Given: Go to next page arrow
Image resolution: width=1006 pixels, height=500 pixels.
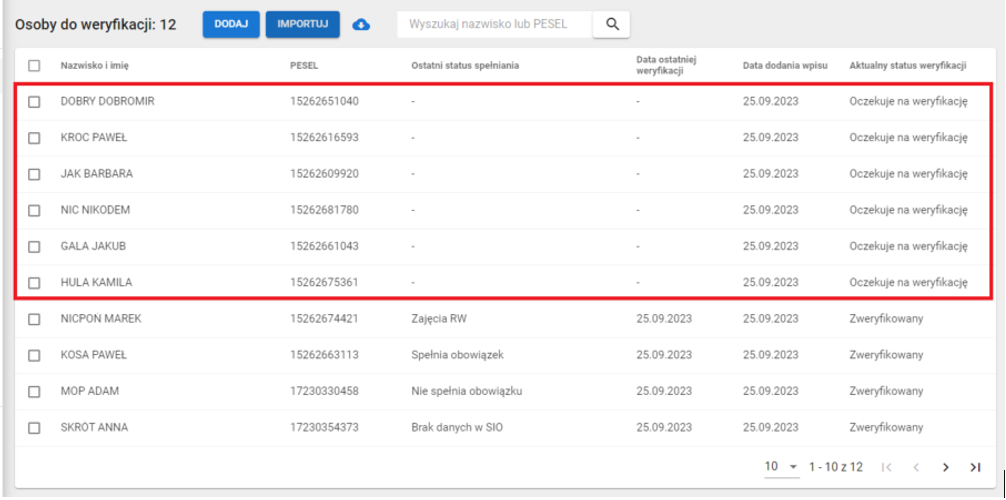Looking at the screenshot, I should point(945,467).
